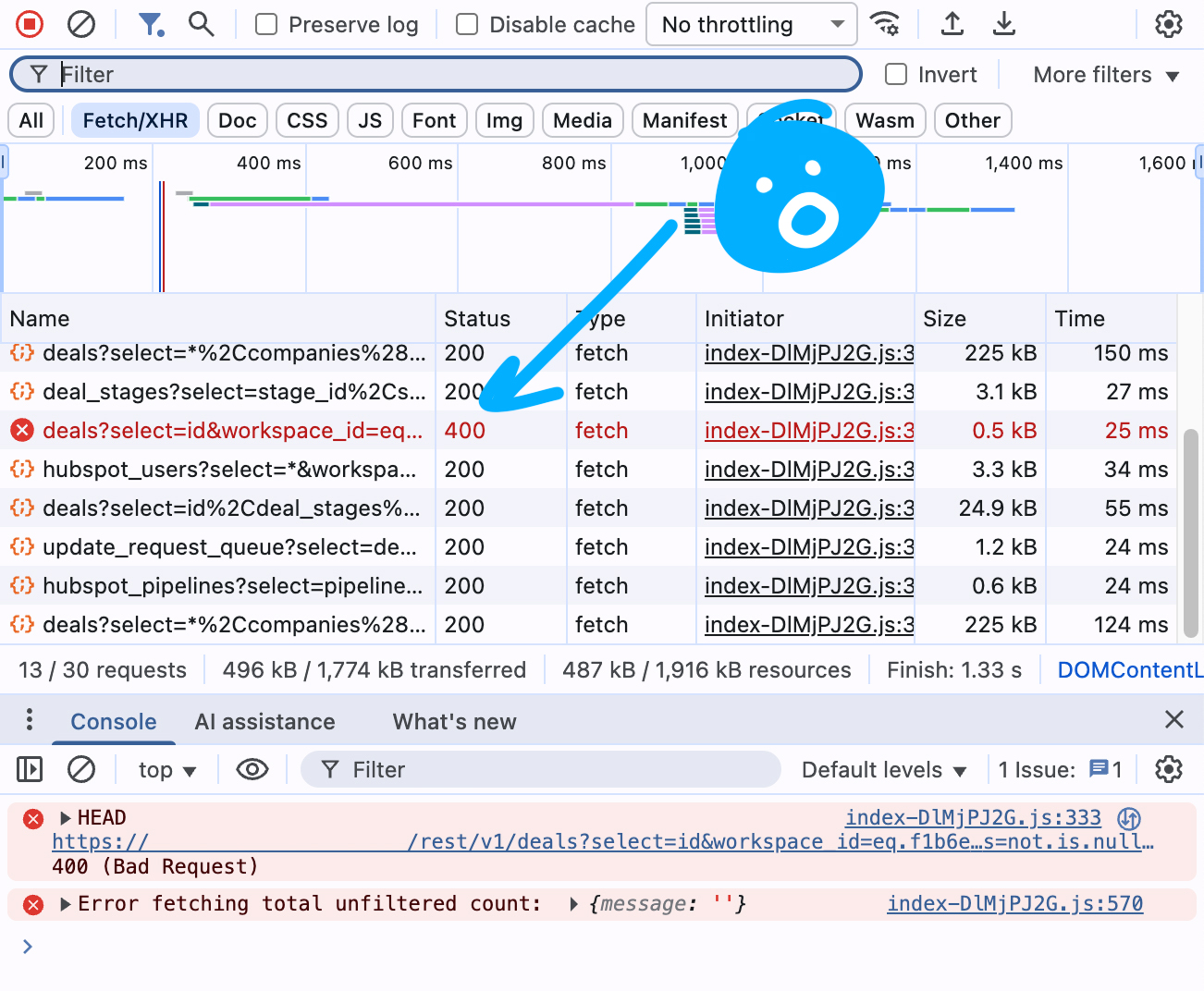Image resolution: width=1204 pixels, height=991 pixels.
Task: Create a live expression in Console
Action: point(252,769)
